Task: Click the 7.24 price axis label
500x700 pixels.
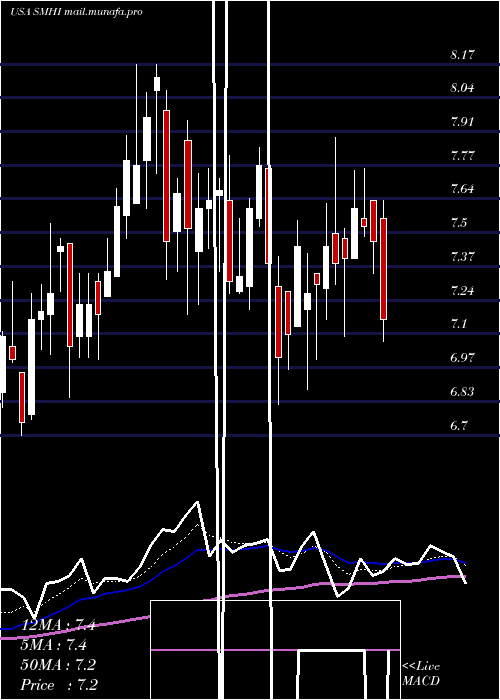Action: [462, 291]
